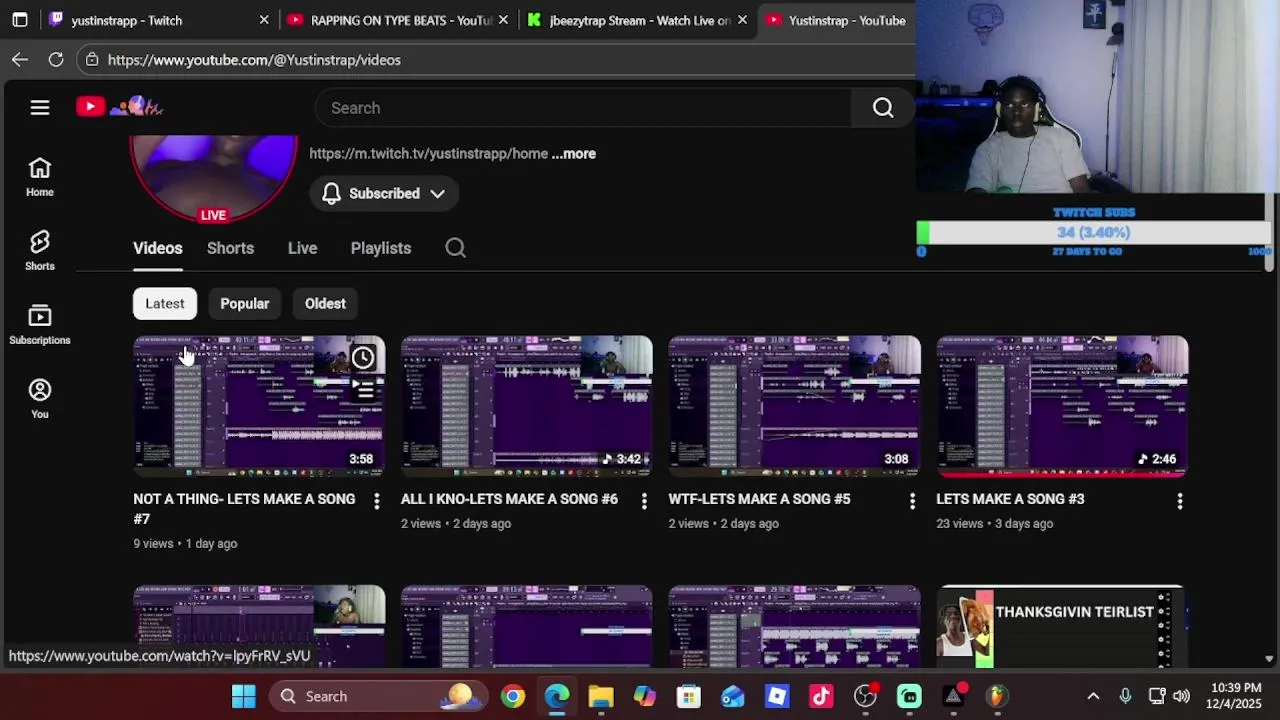Click the Watch later clock on first video
The width and height of the screenshot is (1280, 720).
[363, 357]
